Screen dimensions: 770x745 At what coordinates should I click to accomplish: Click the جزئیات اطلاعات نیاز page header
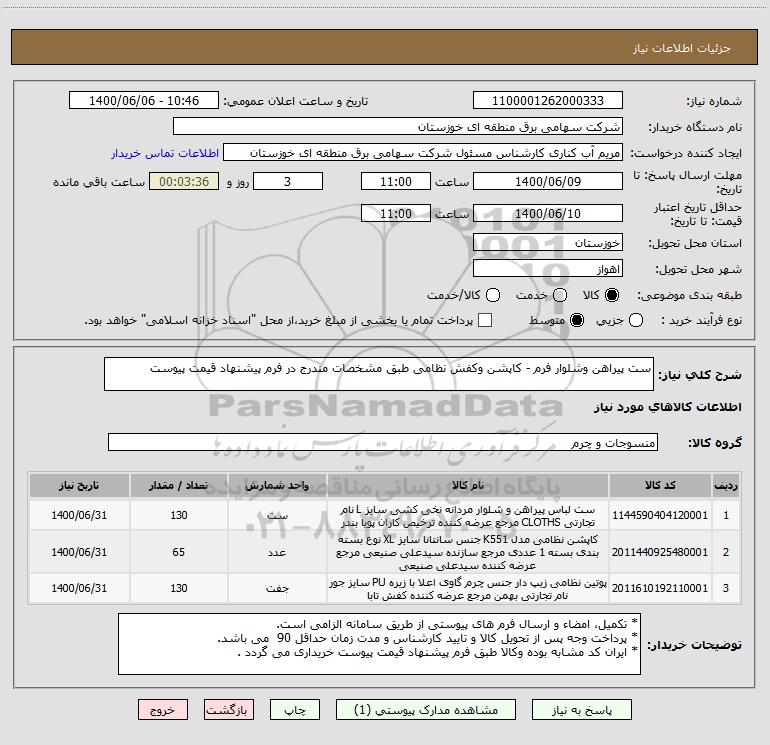click(681, 48)
